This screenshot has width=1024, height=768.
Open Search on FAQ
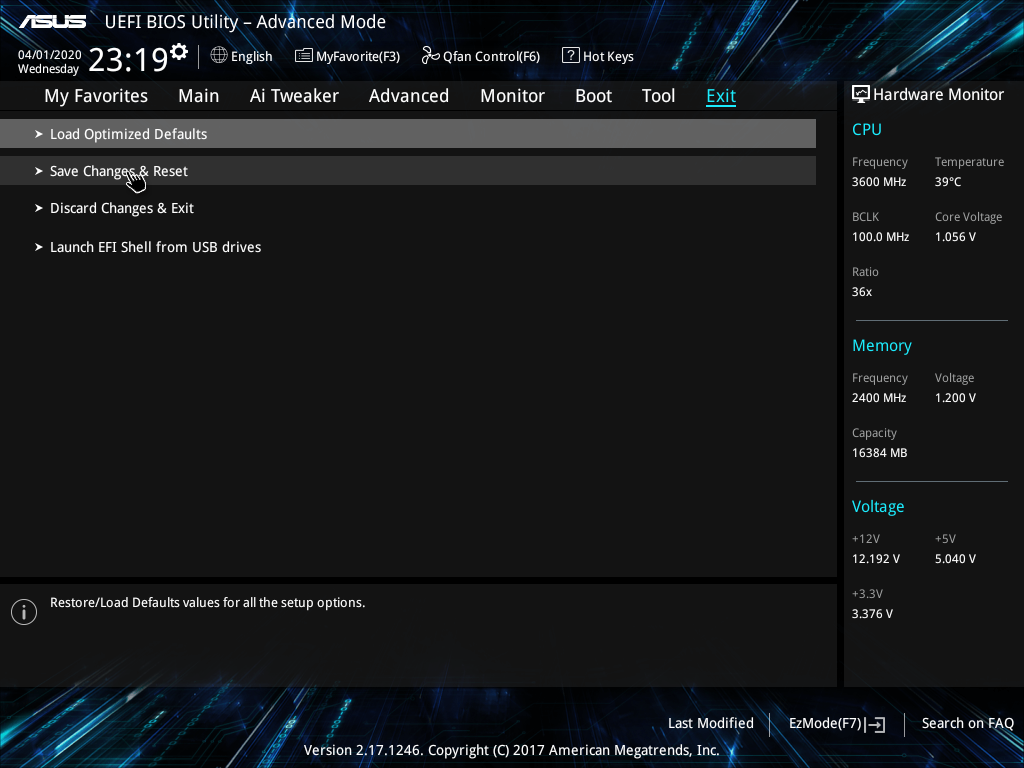pyautogui.click(x=967, y=724)
